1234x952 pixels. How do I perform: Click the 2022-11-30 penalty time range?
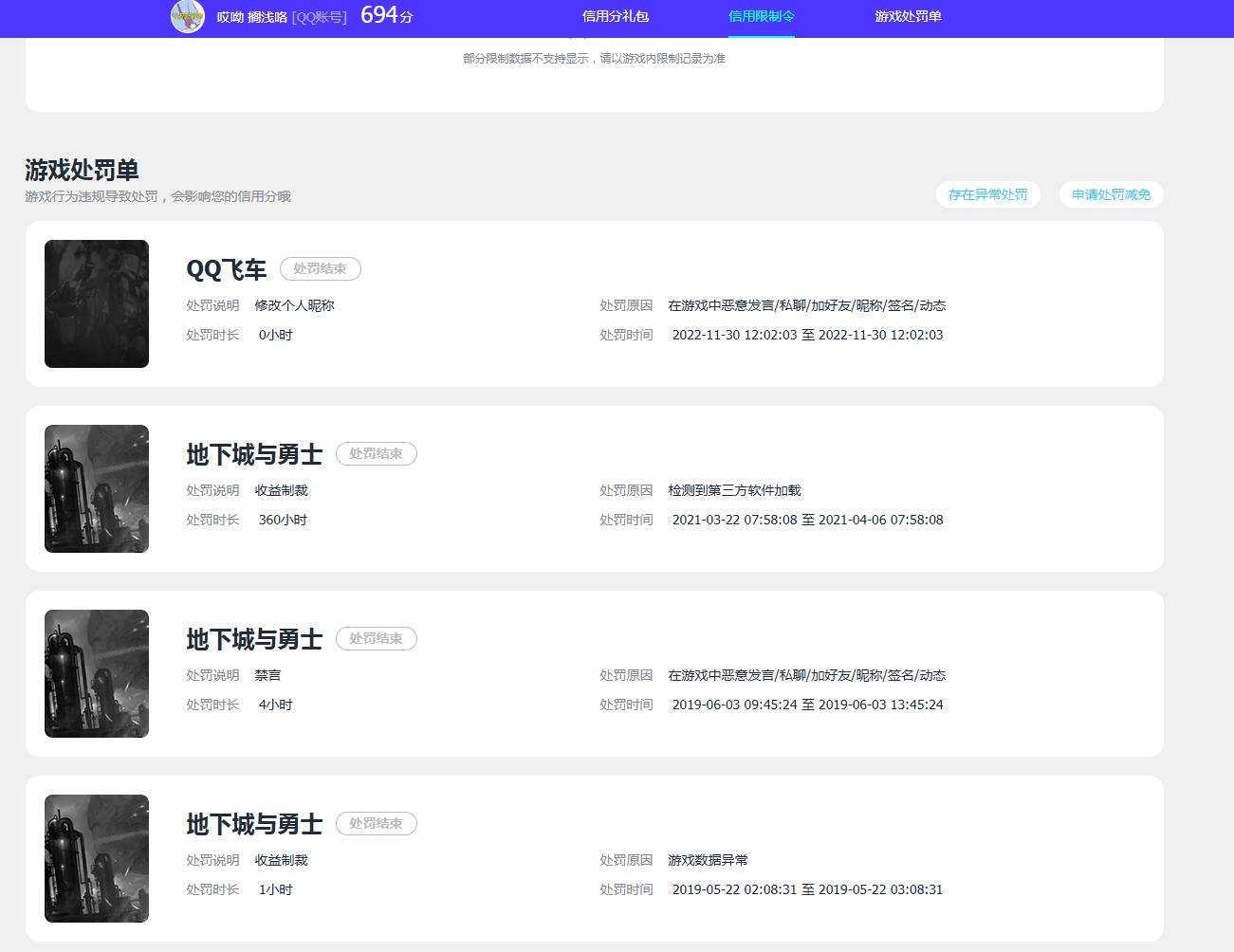point(807,335)
